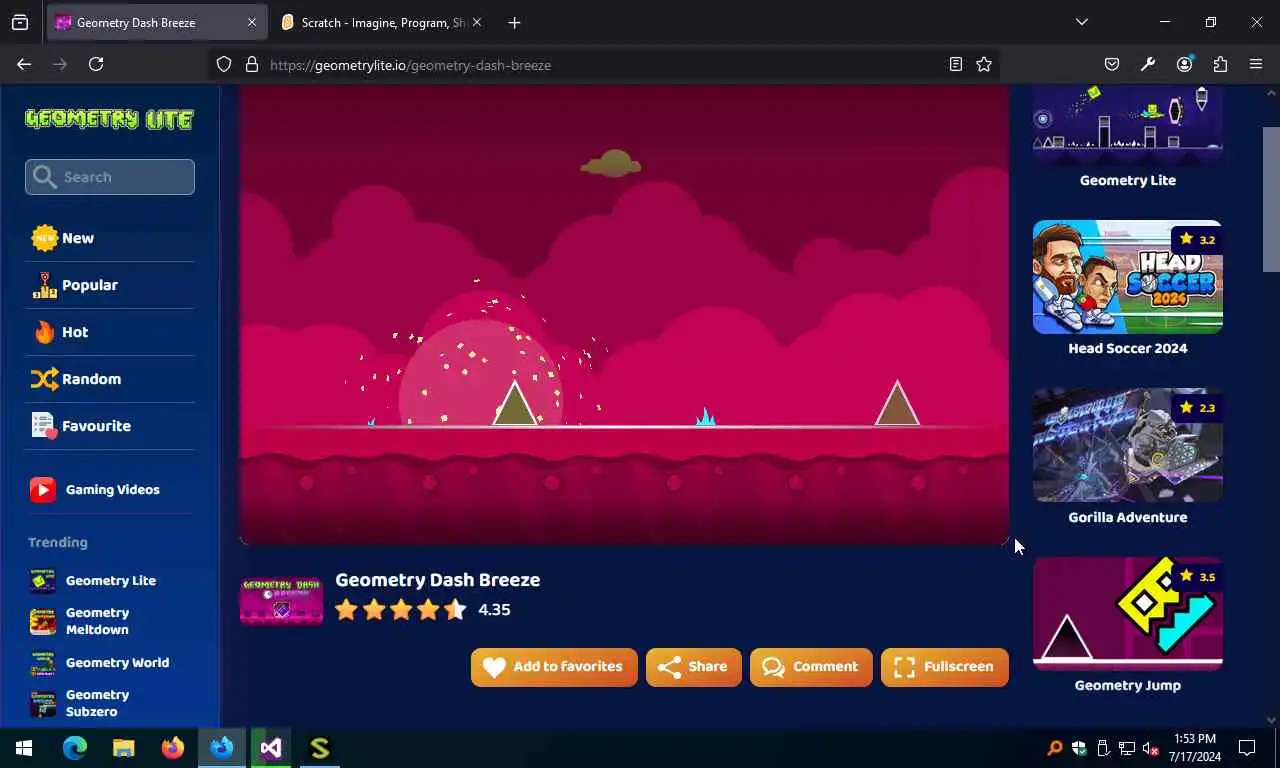This screenshot has height=768, width=1280.
Task: Open the Firefox account icon
Action: click(x=1184, y=64)
